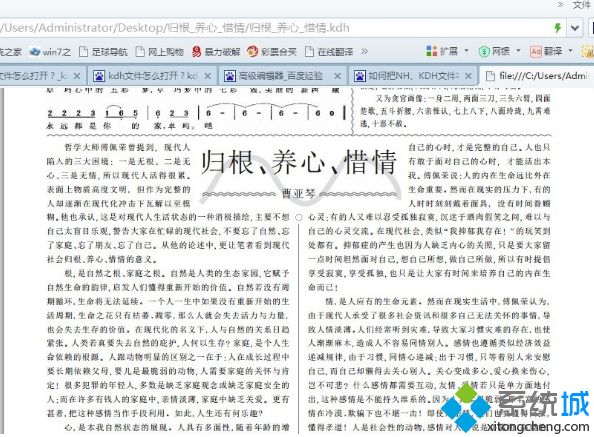Click the Baidu paw icon on 如何把NH tab
This screenshot has width=594, height=437.
(360, 76)
